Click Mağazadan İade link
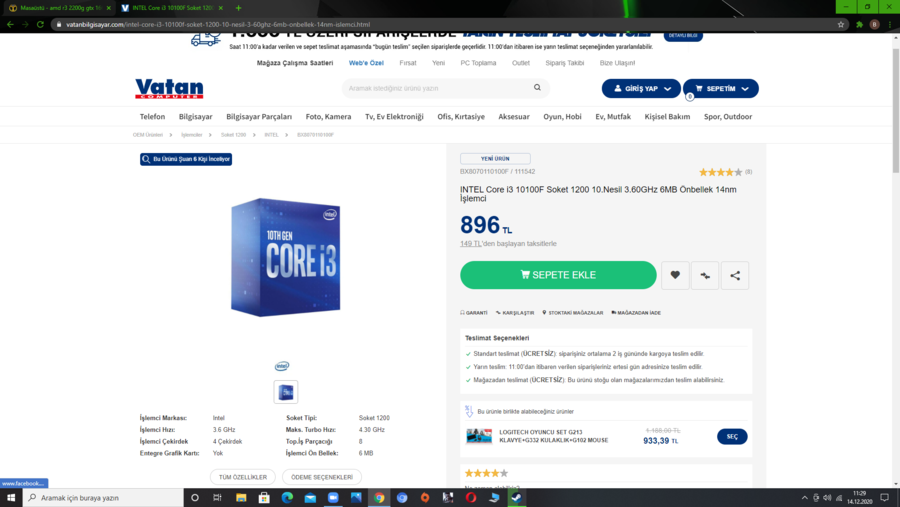900x507 pixels. (636, 313)
